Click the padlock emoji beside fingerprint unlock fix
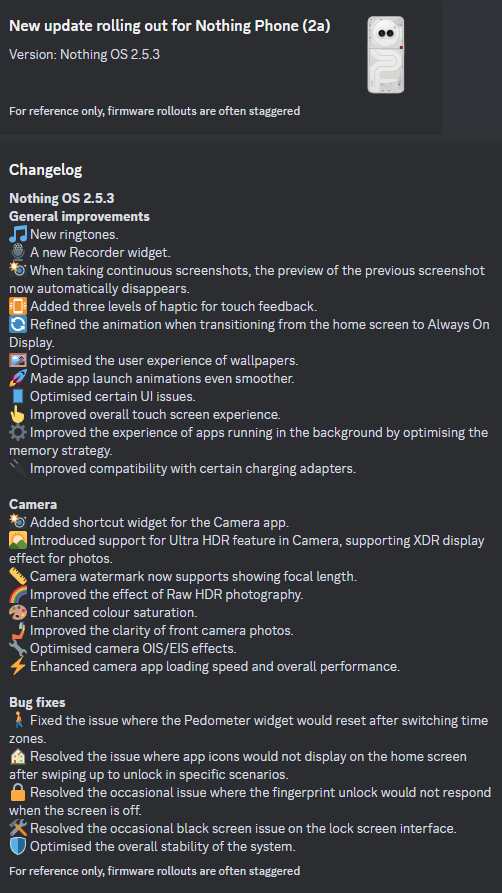The image size is (502, 893). coord(18,793)
